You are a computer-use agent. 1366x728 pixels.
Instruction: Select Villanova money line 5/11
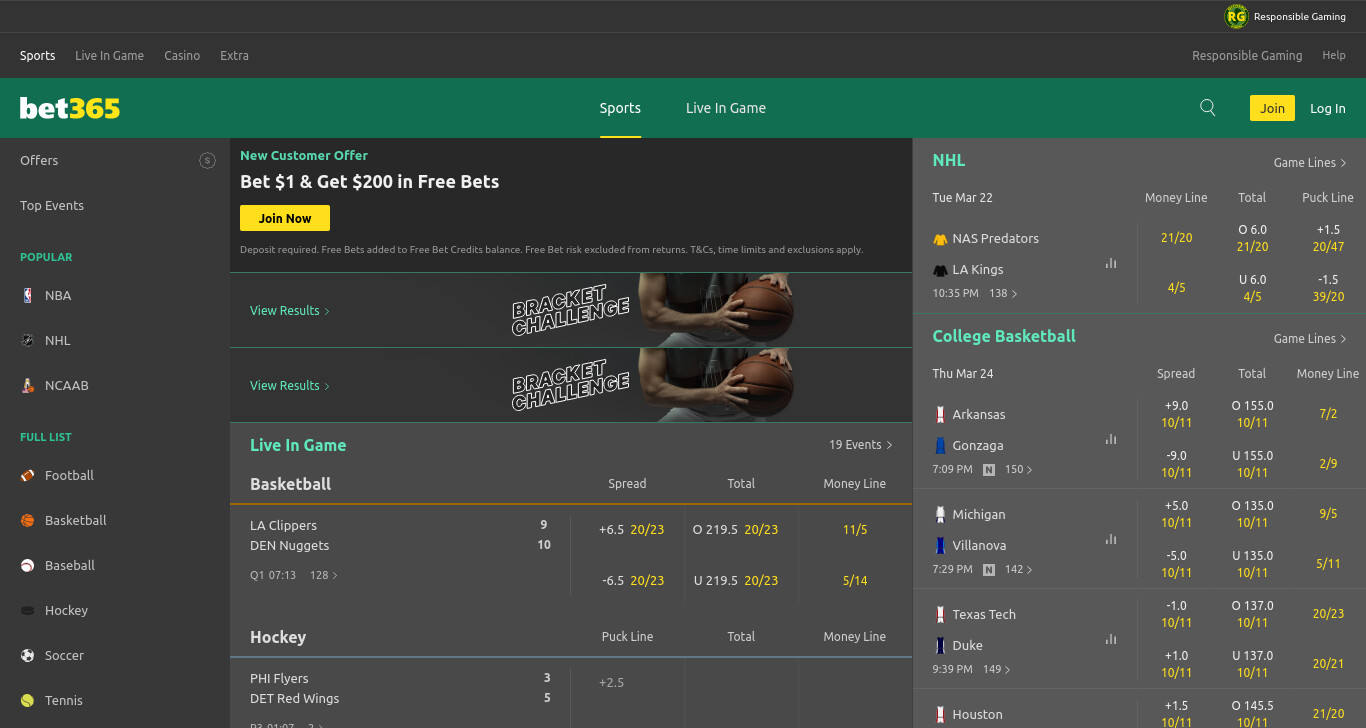[x=1328, y=564]
